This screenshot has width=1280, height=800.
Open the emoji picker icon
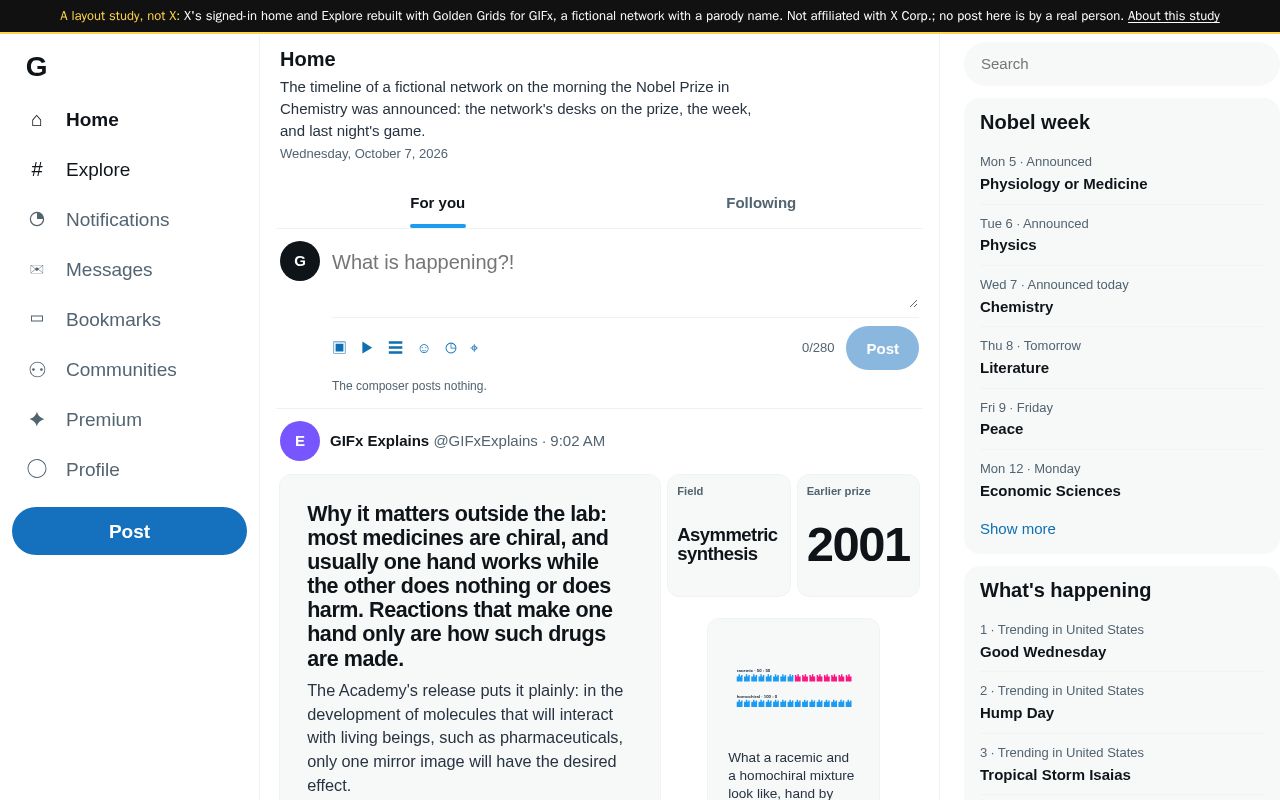pos(423,347)
